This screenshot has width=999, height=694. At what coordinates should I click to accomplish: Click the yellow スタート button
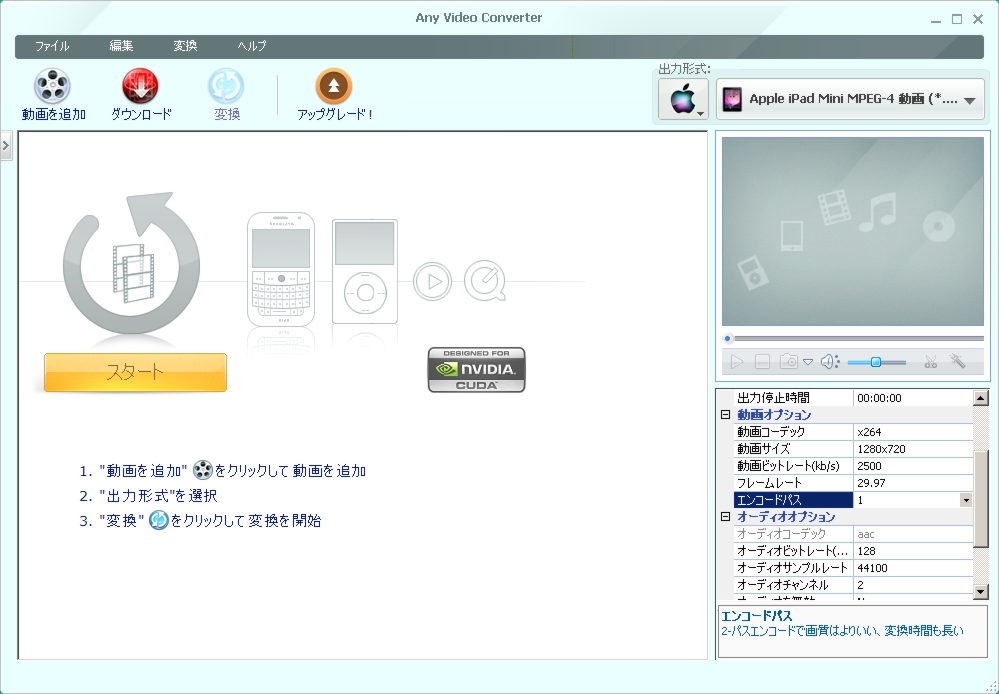pyautogui.click(x=136, y=372)
